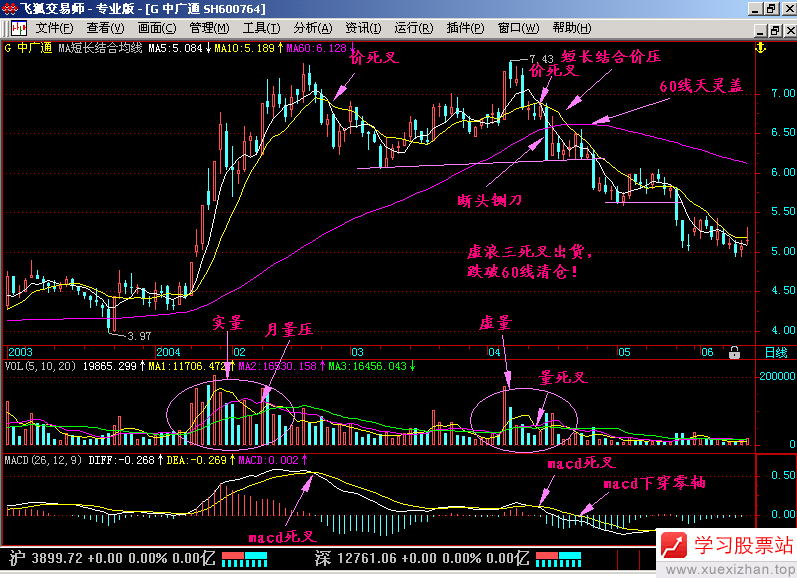
Task: Open the 工具(T) dropdown menu
Action: 262,28
